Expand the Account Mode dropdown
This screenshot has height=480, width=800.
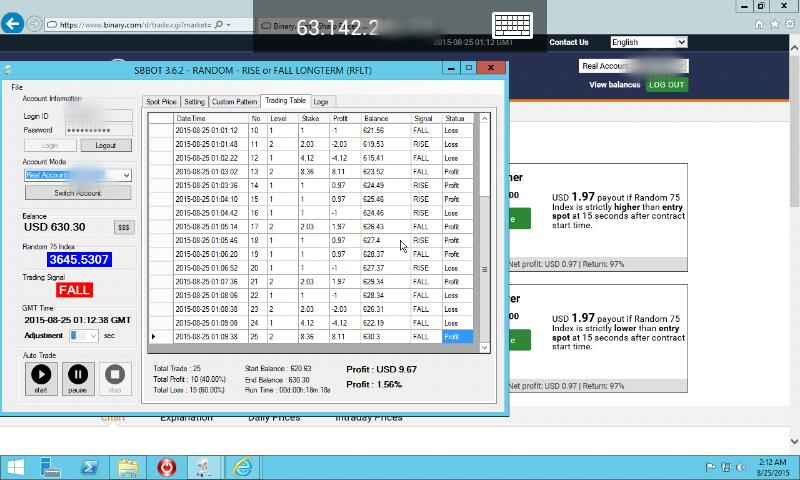point(126,175)
